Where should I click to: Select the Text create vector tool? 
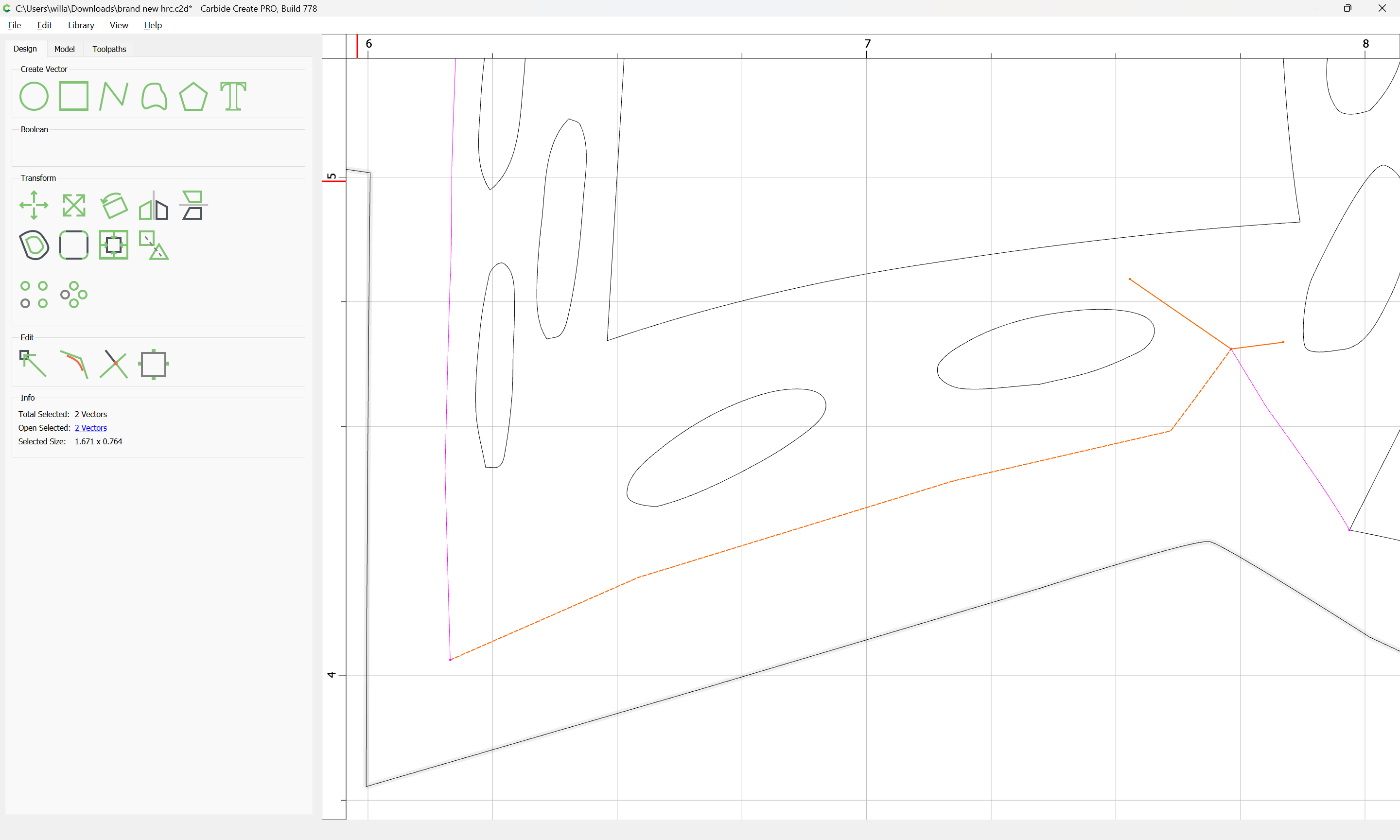pos(233,96)
